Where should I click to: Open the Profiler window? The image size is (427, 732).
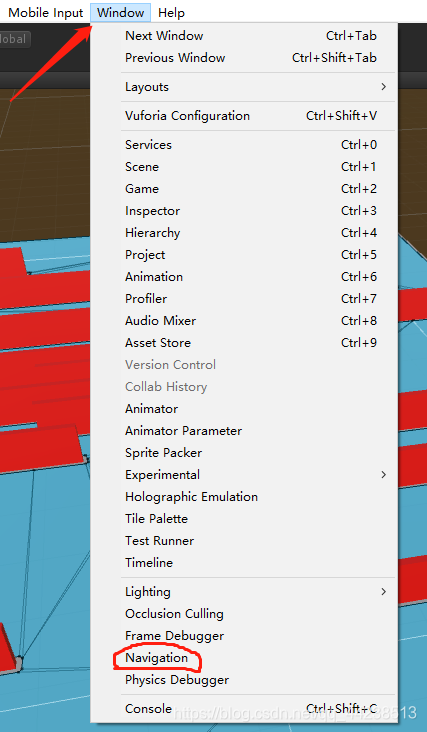pos(244,298)
